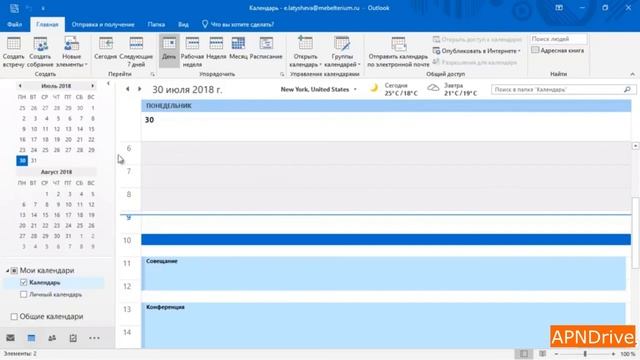Zoom in with the plus button
Image resolution: width=640 pixels, height=360 pixels.
tap(613, 354)
